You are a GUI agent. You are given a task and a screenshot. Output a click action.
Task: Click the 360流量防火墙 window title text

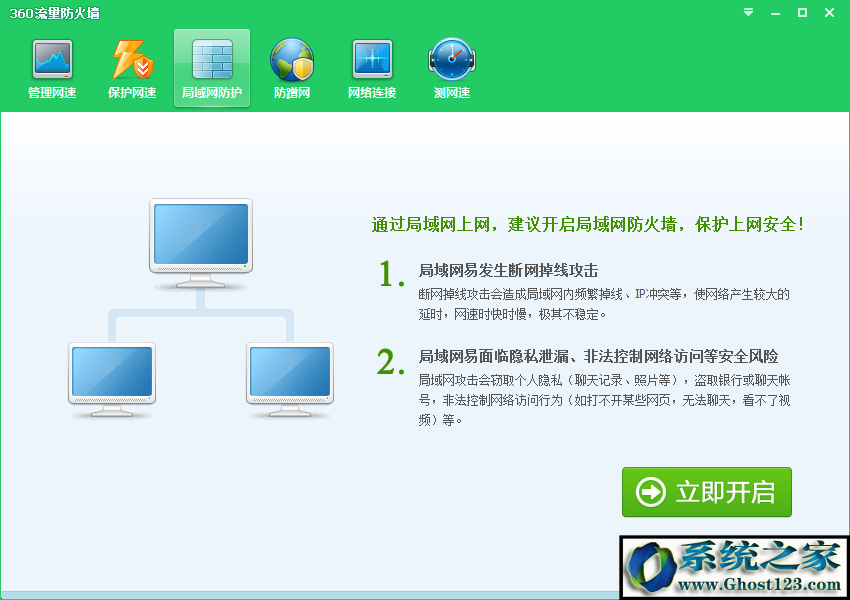(55, 14)
